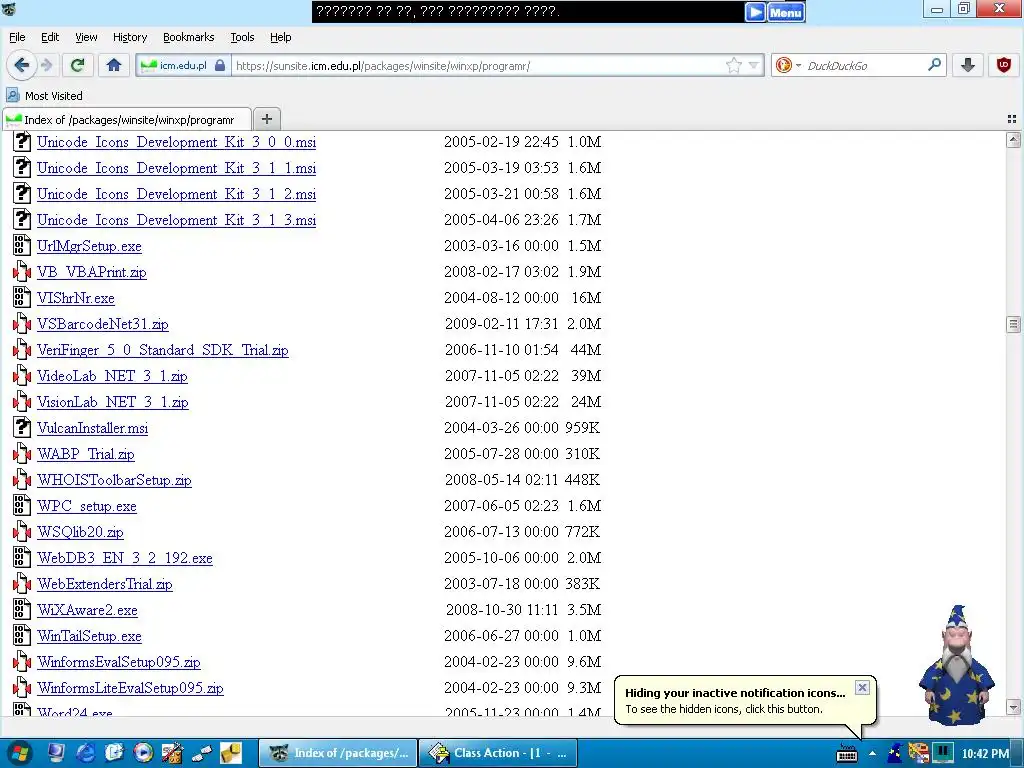
Task: Click the archive icon beside WSQlib20.zip
Action: pyautogui.click(x=22, y=532)
